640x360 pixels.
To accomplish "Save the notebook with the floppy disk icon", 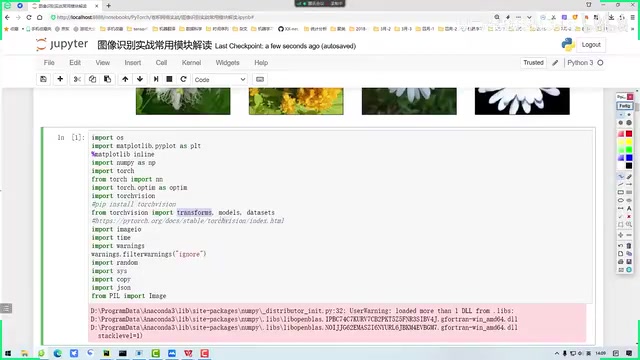I will (x=44, y=79).
